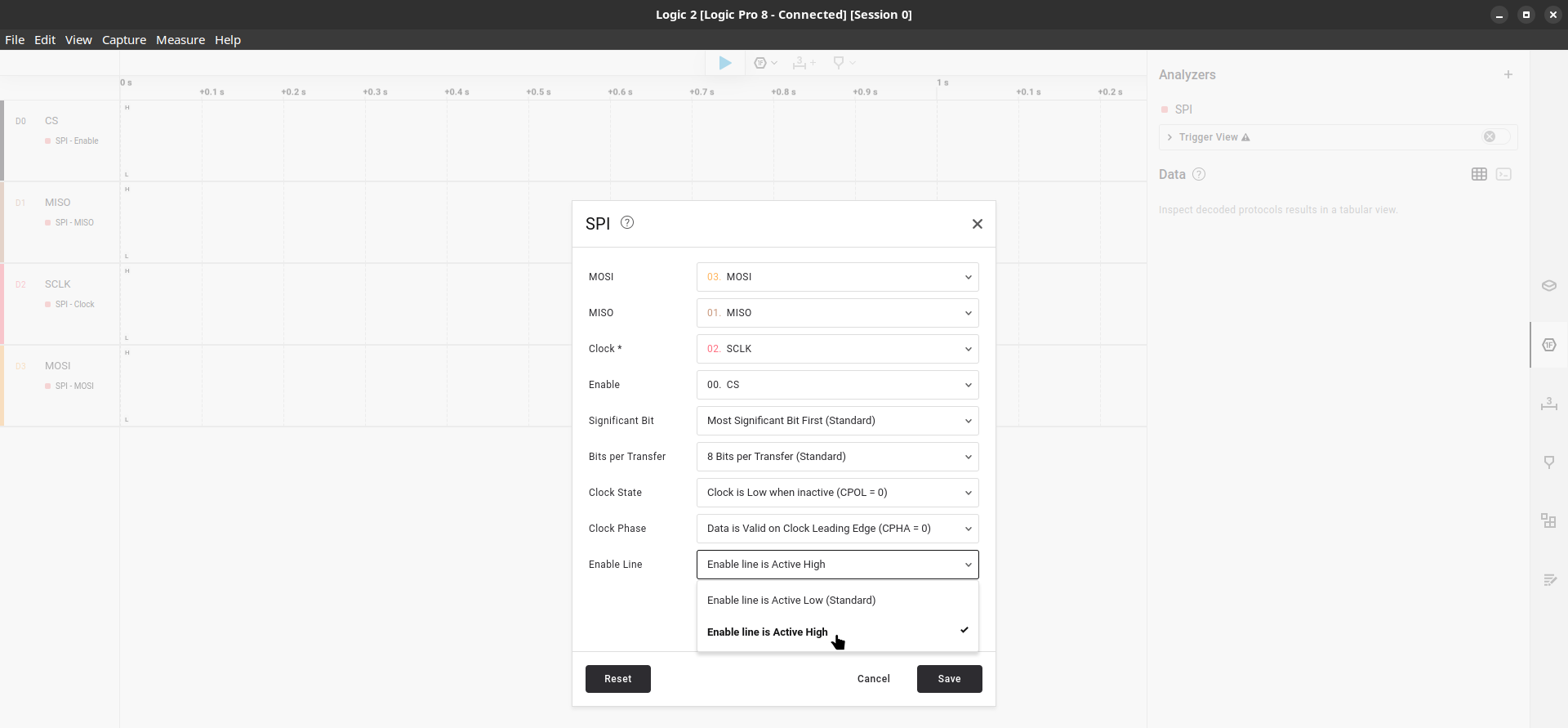Save the SPI analyzer settings
This screenshot has height=728, width=1568.
pos(950,679)
